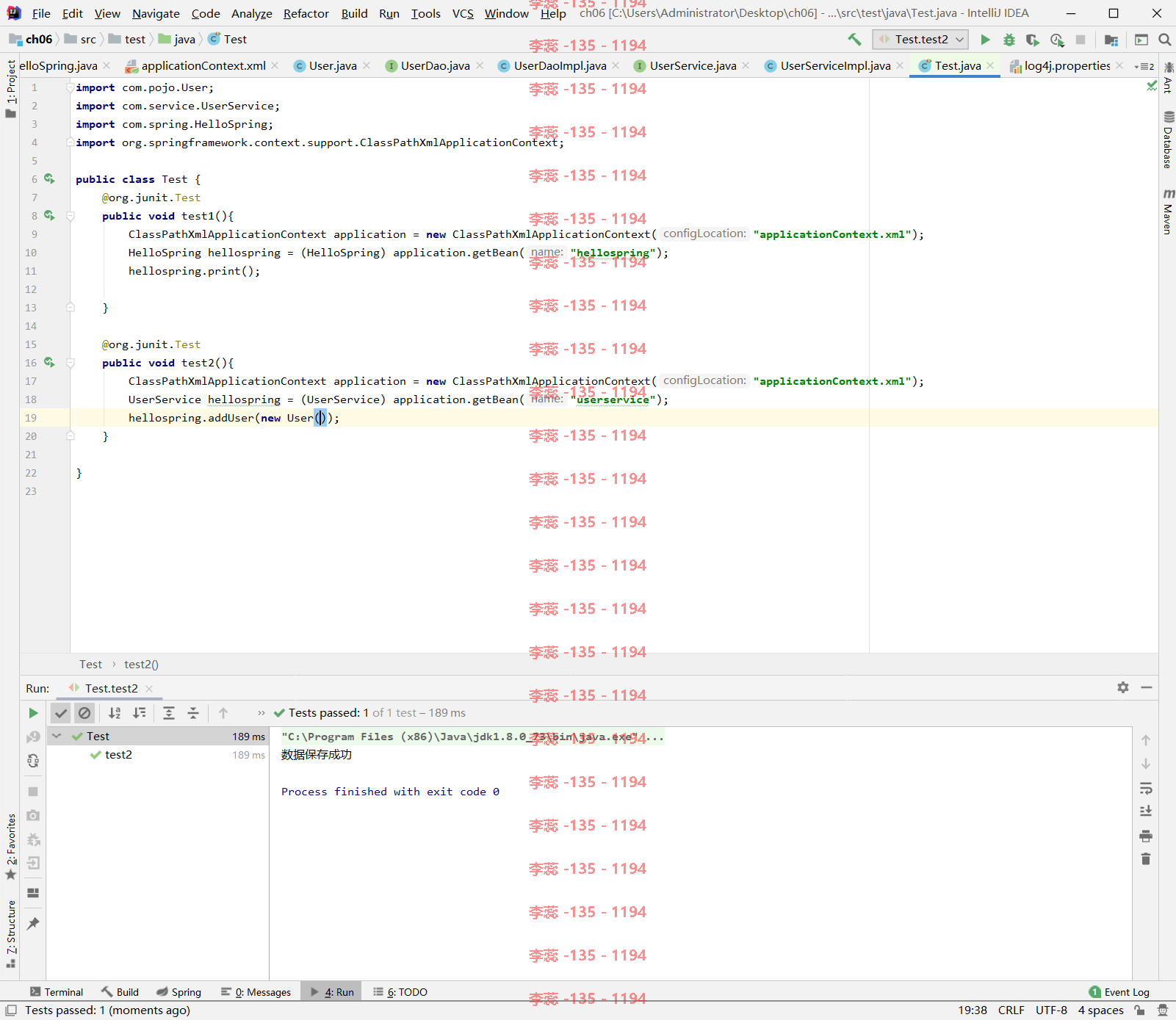The width and height of the screenshot is (1176, 1020).
Task: Click the stop icon in top toolbar
Action: point(1081,40)
